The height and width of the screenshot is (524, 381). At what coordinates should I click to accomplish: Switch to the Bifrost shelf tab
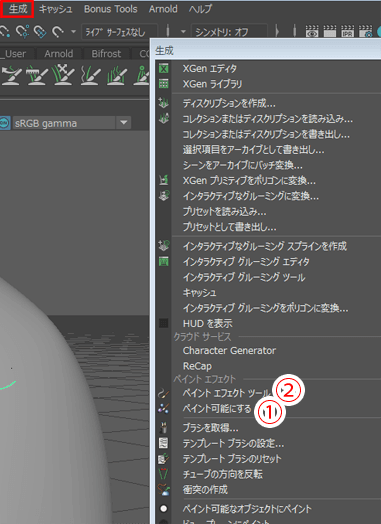click(106, 53)
